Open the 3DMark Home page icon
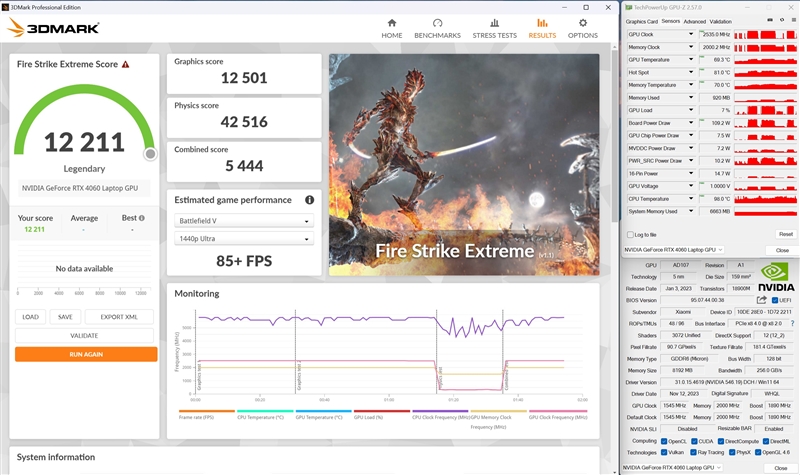The image size is (800, 475). [x=391, y=22]
